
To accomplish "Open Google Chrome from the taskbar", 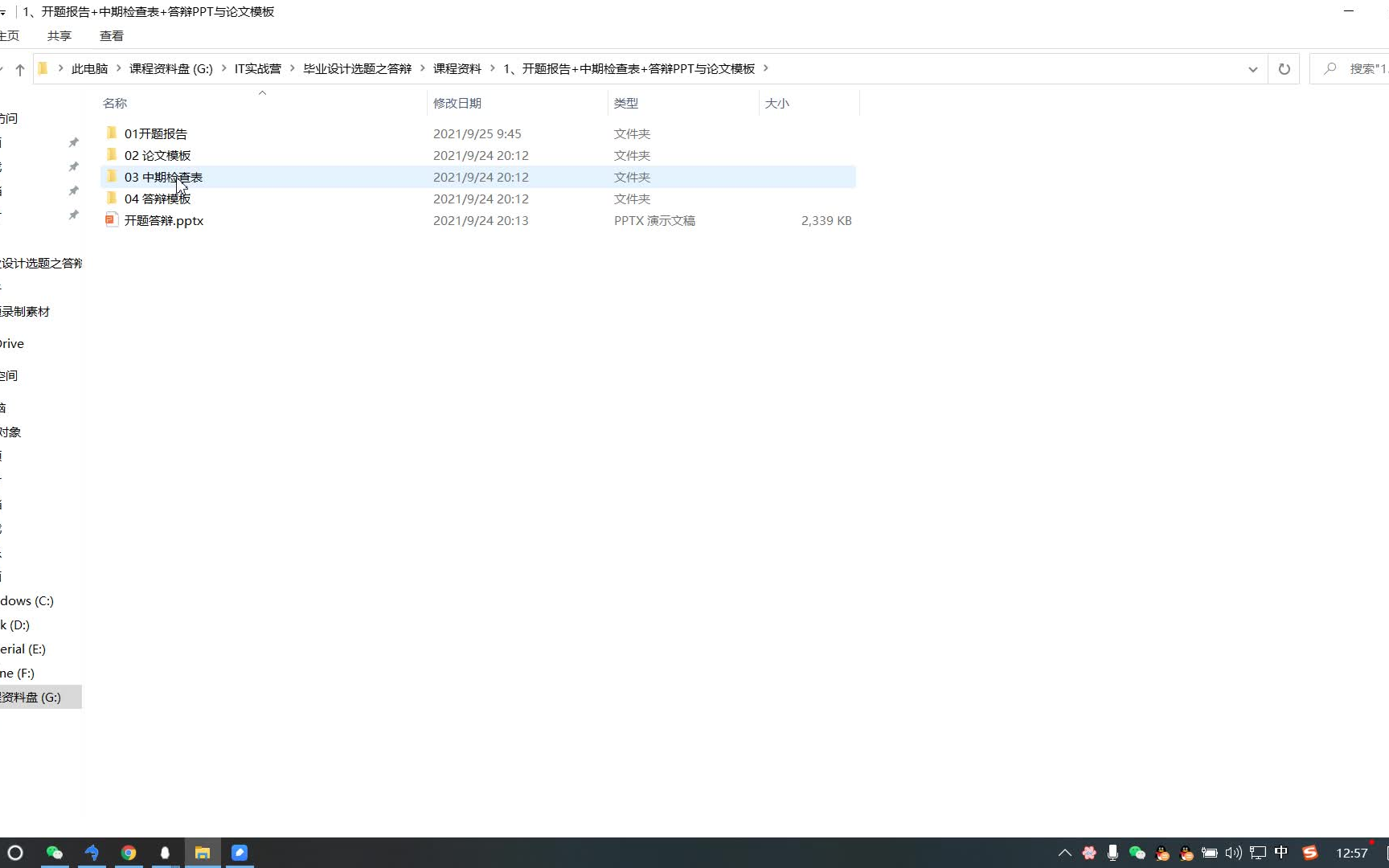I will coord(129,853).
